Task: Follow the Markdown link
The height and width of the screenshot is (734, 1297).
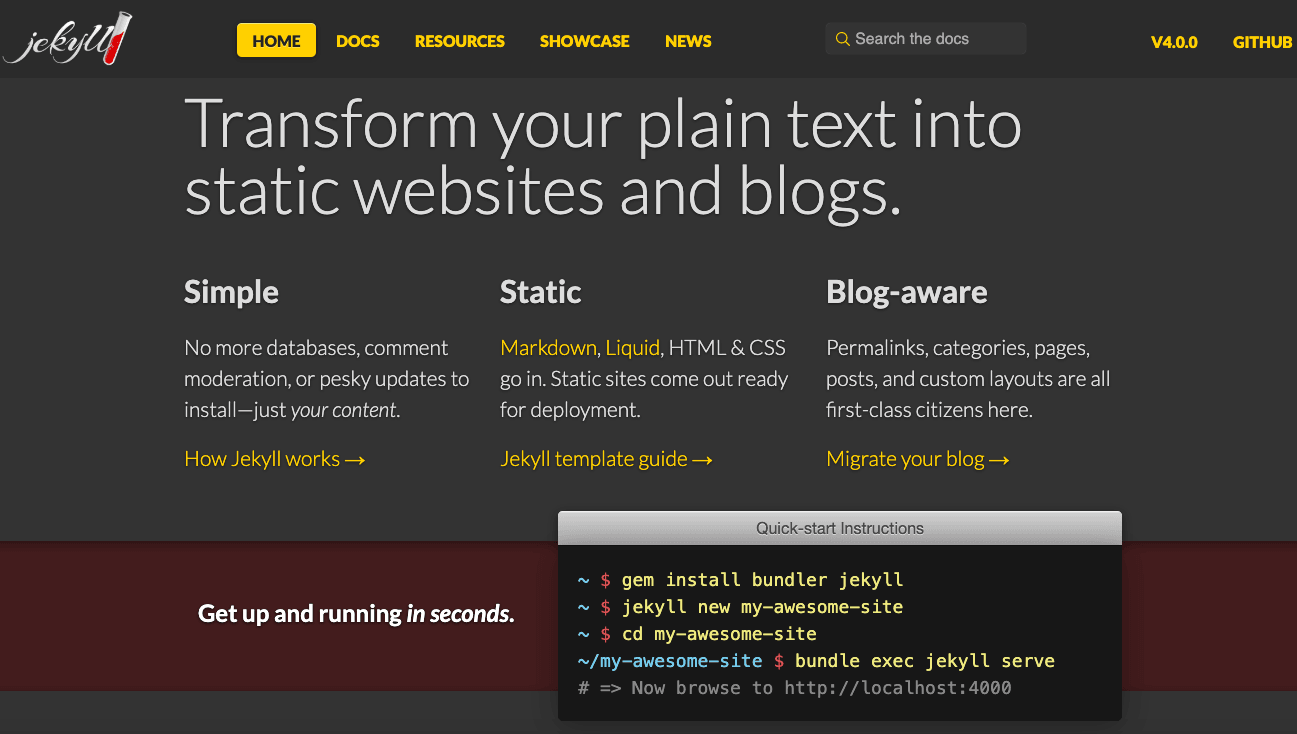Action: tap(548, 348)
